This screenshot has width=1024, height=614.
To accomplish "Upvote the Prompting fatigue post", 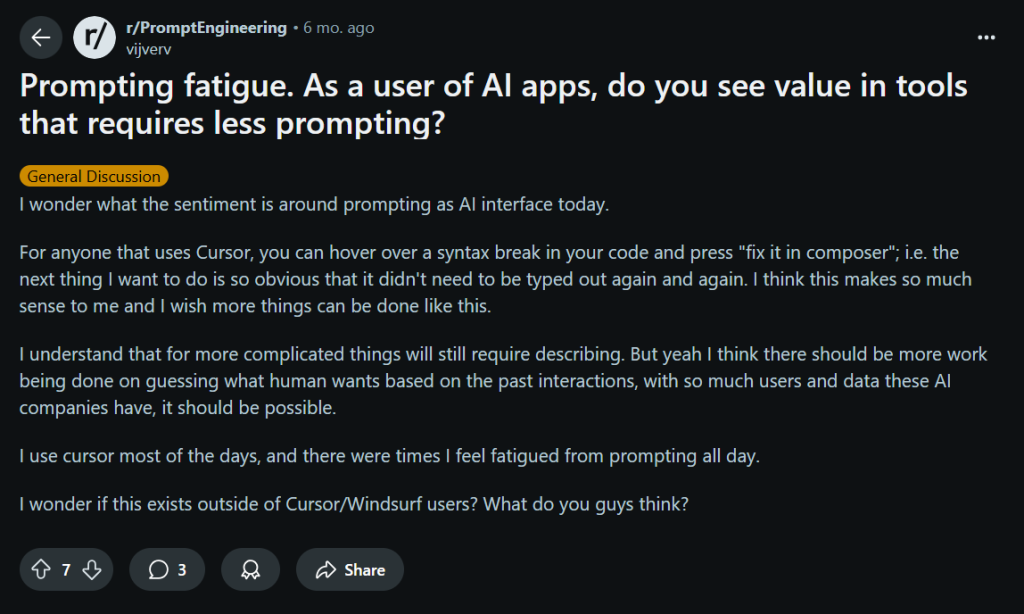I will click(x=41, y=569).
